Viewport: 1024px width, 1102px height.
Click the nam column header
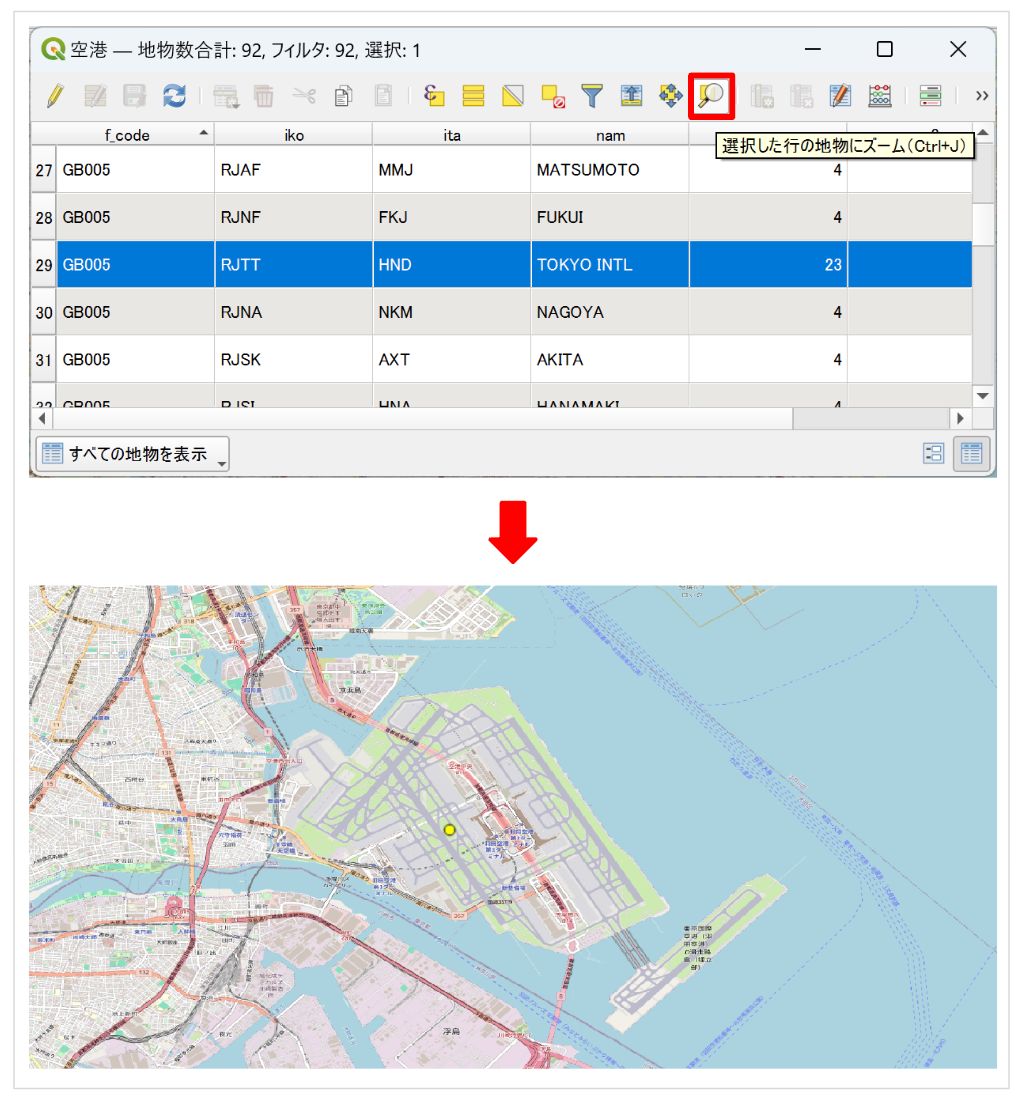pyautogui.click(x=610, y=135)
